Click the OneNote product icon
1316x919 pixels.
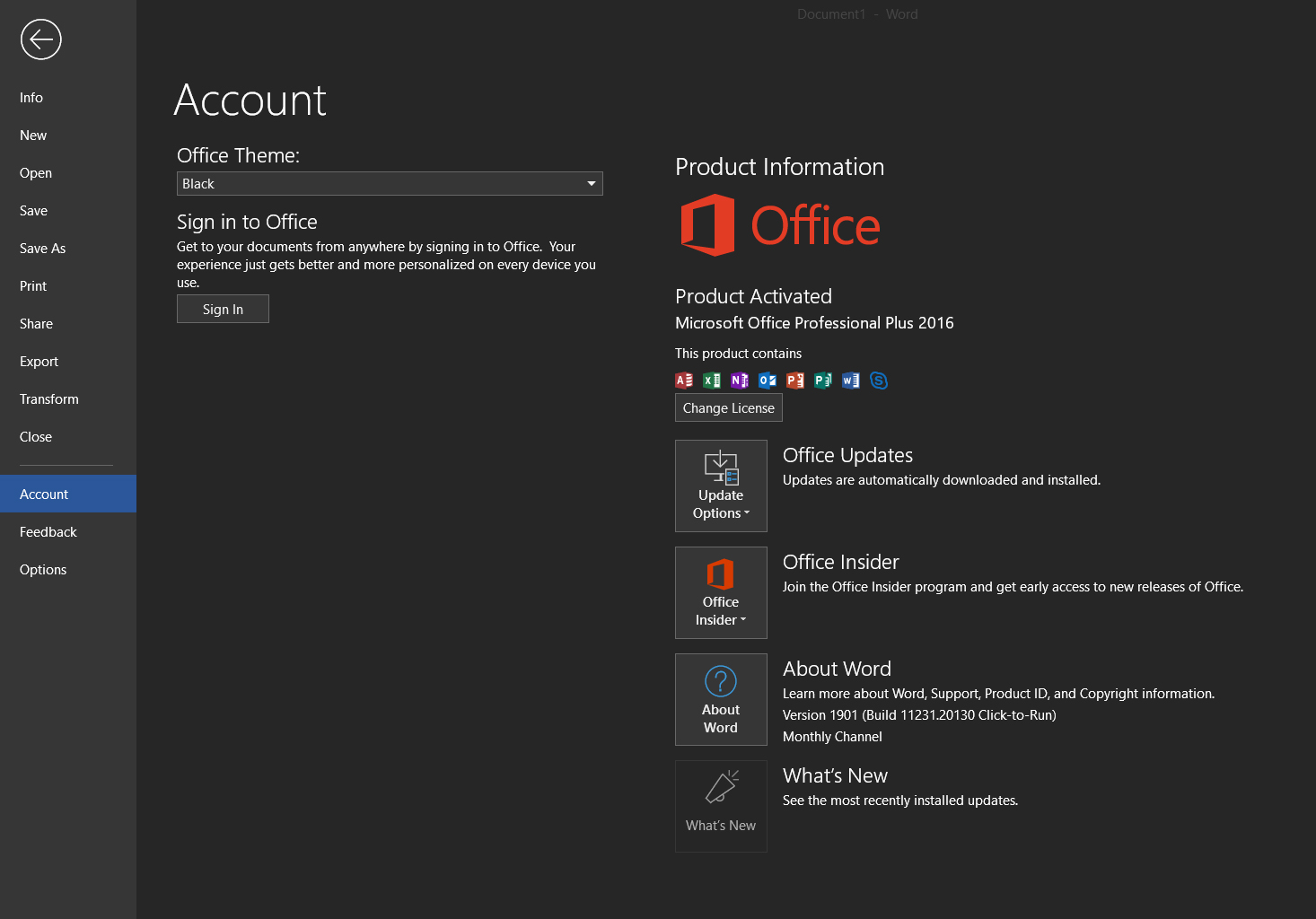(x=740, y=381)
